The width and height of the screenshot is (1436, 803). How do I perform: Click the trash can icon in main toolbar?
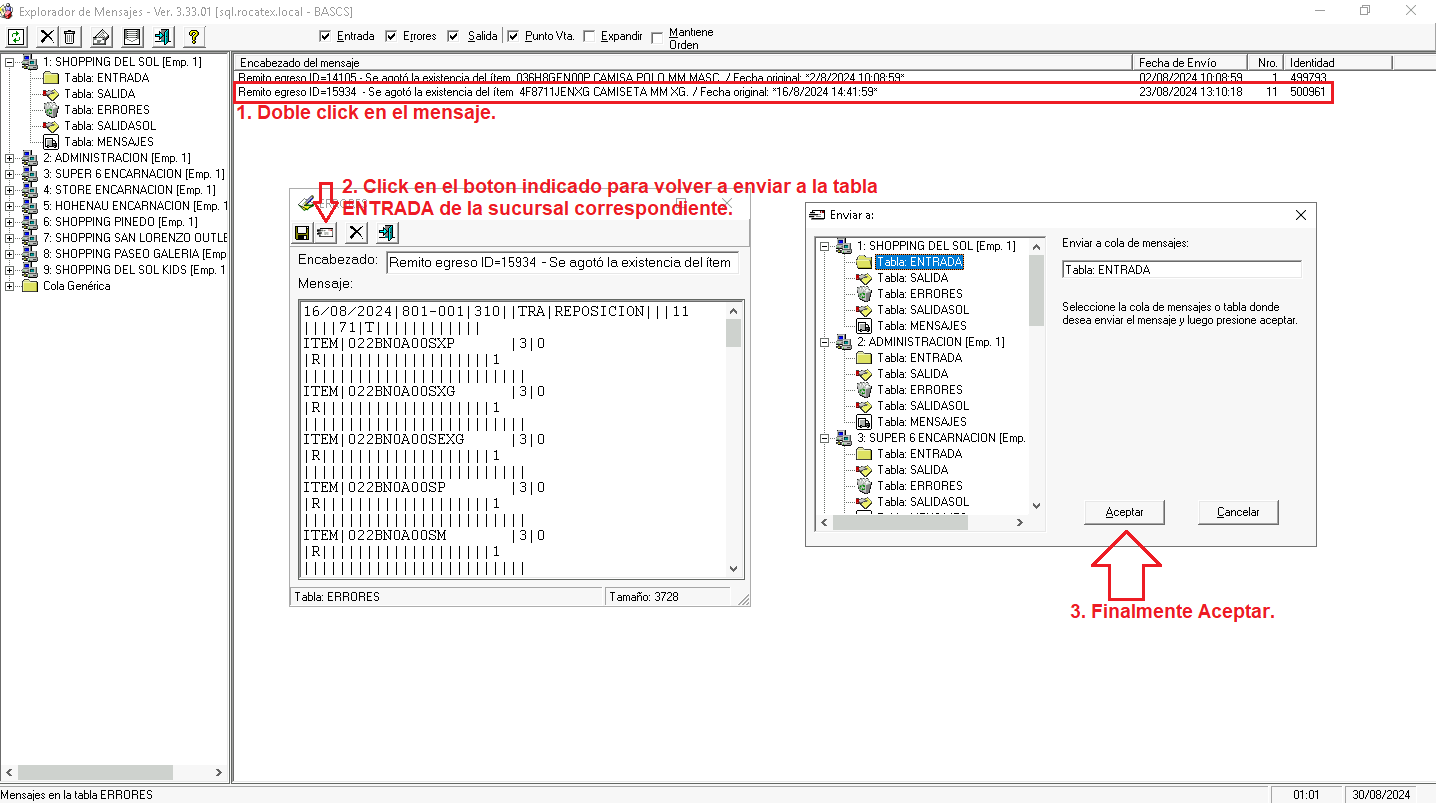(x=70, y=37)
